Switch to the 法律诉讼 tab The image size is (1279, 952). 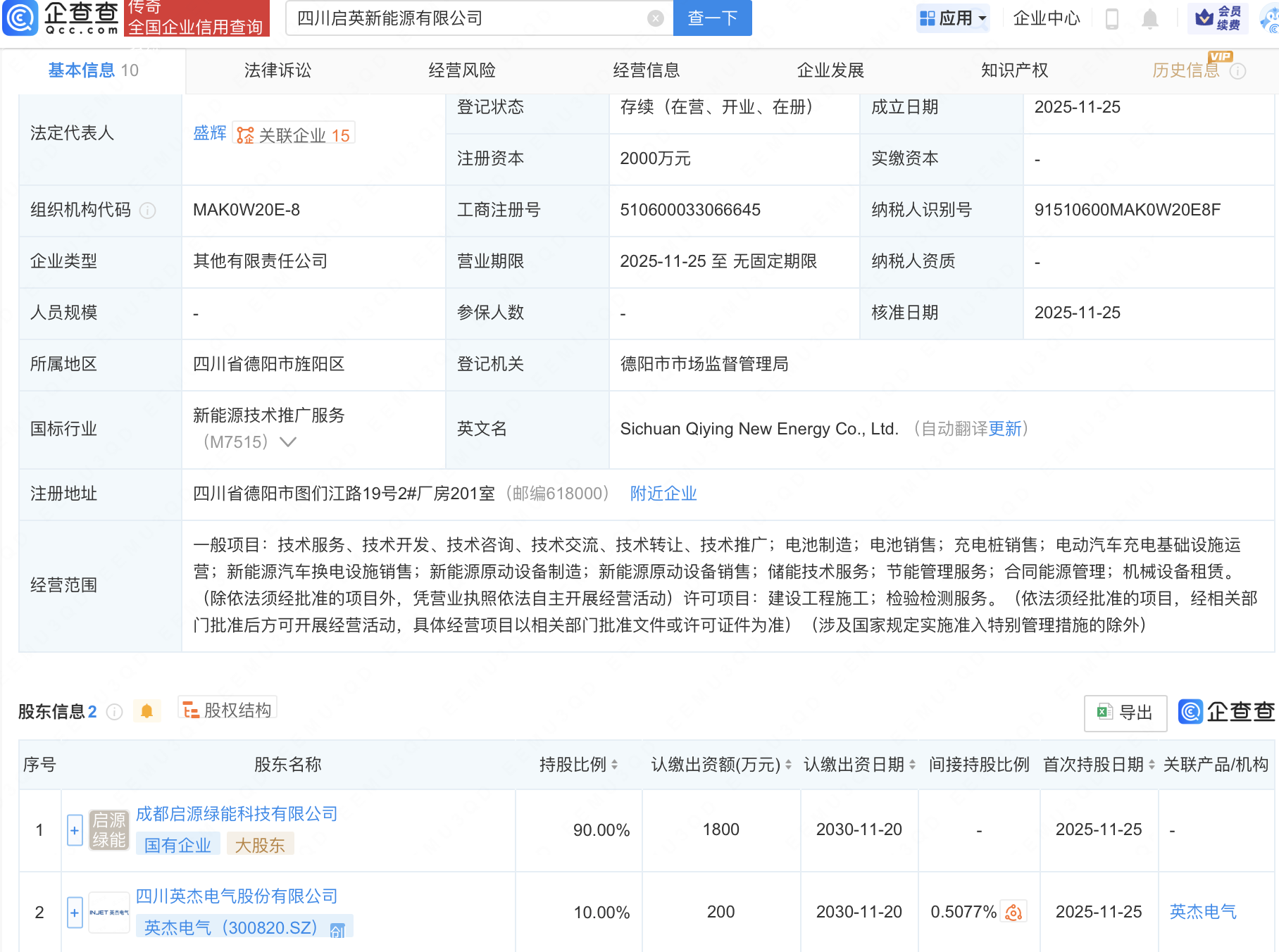pyautogui.click(x=277, y=70)
